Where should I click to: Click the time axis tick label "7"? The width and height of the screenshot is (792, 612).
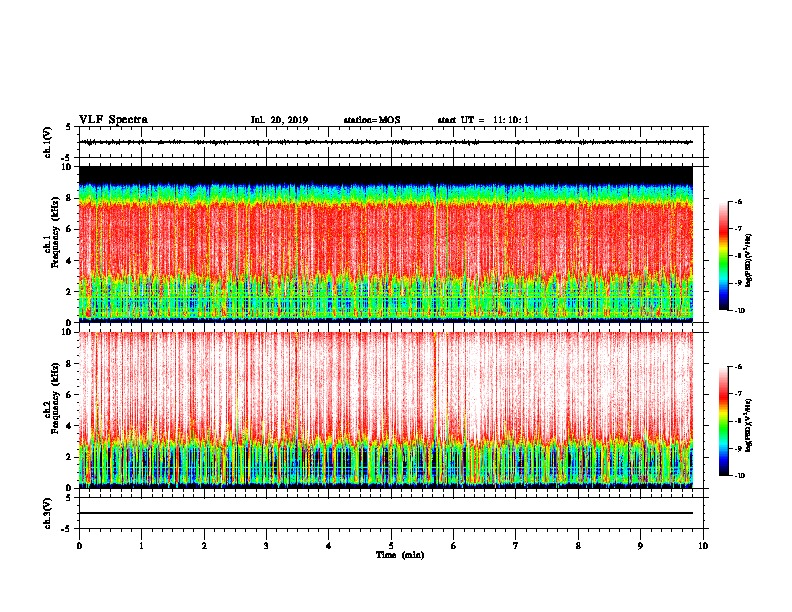coord(516,546)
